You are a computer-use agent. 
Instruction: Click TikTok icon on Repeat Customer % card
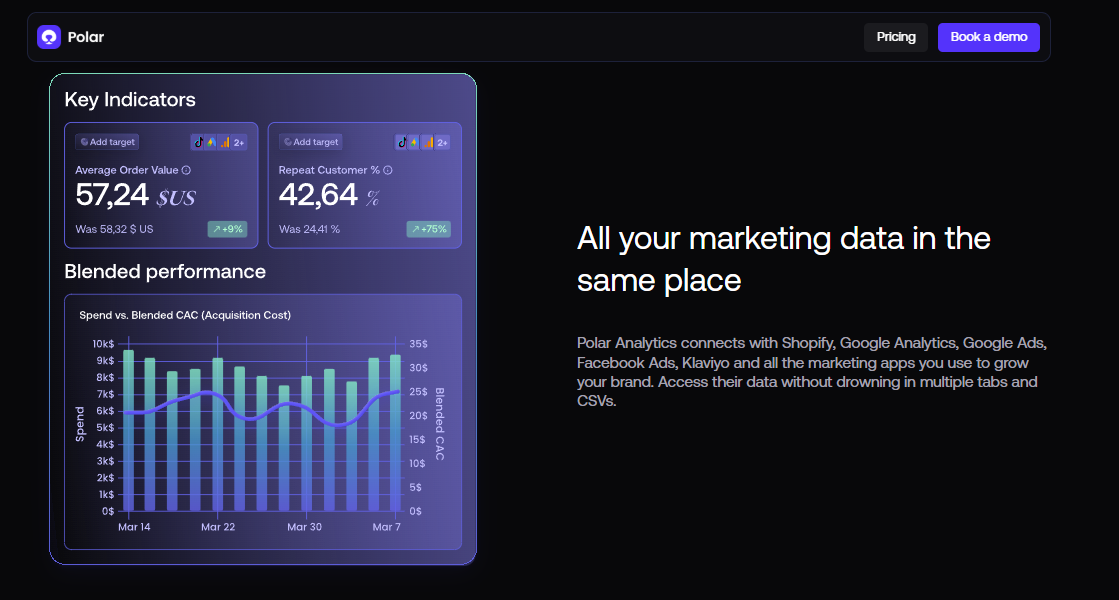click(402, 142)
